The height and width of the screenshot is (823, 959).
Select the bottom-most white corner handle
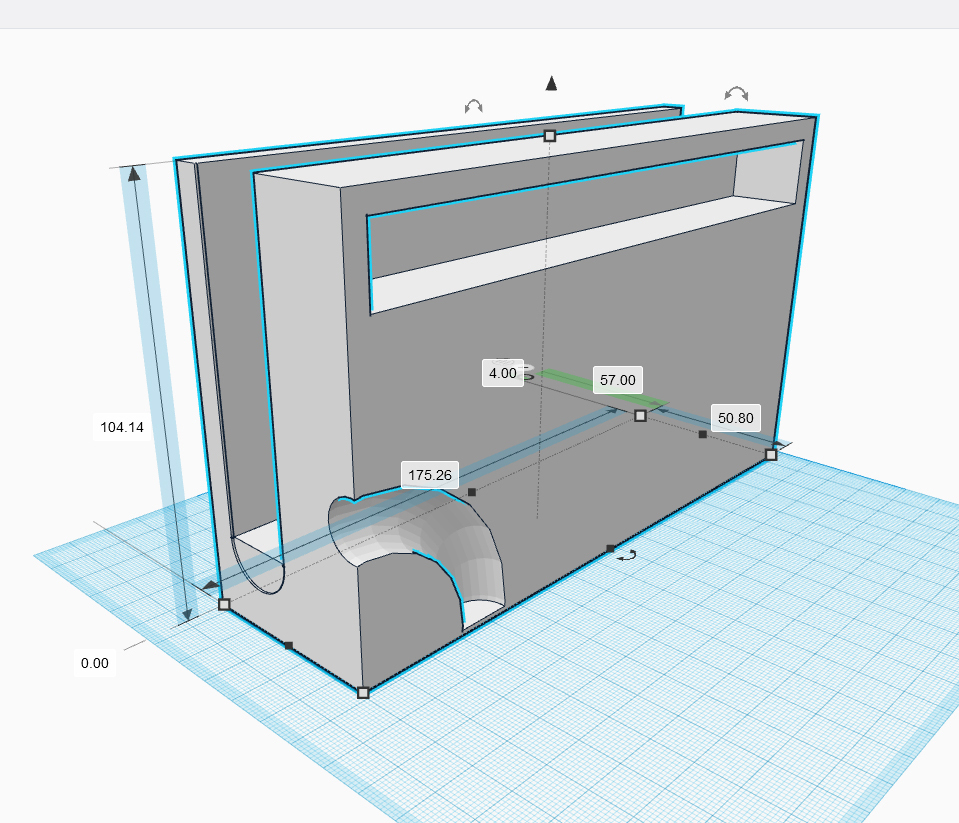click(x=363, y=692)
